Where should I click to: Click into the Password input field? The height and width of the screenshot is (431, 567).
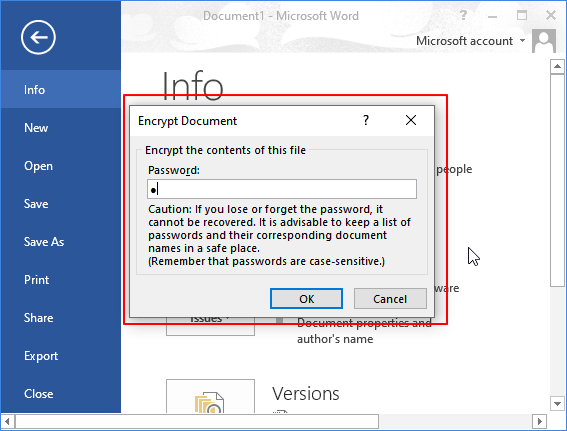(x=282, y=189)
